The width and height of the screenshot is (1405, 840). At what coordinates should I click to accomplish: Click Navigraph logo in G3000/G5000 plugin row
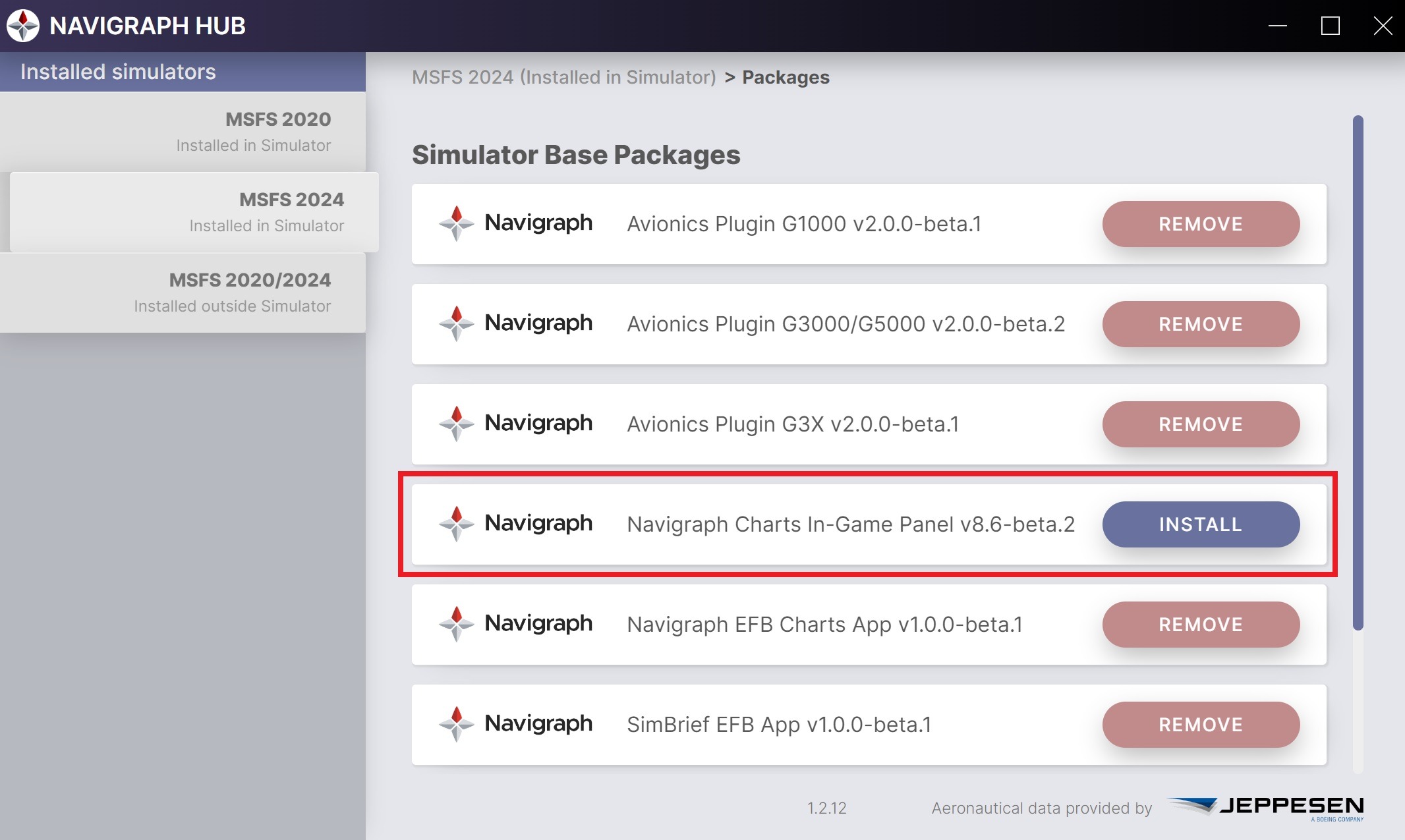[x=515, y=323]
